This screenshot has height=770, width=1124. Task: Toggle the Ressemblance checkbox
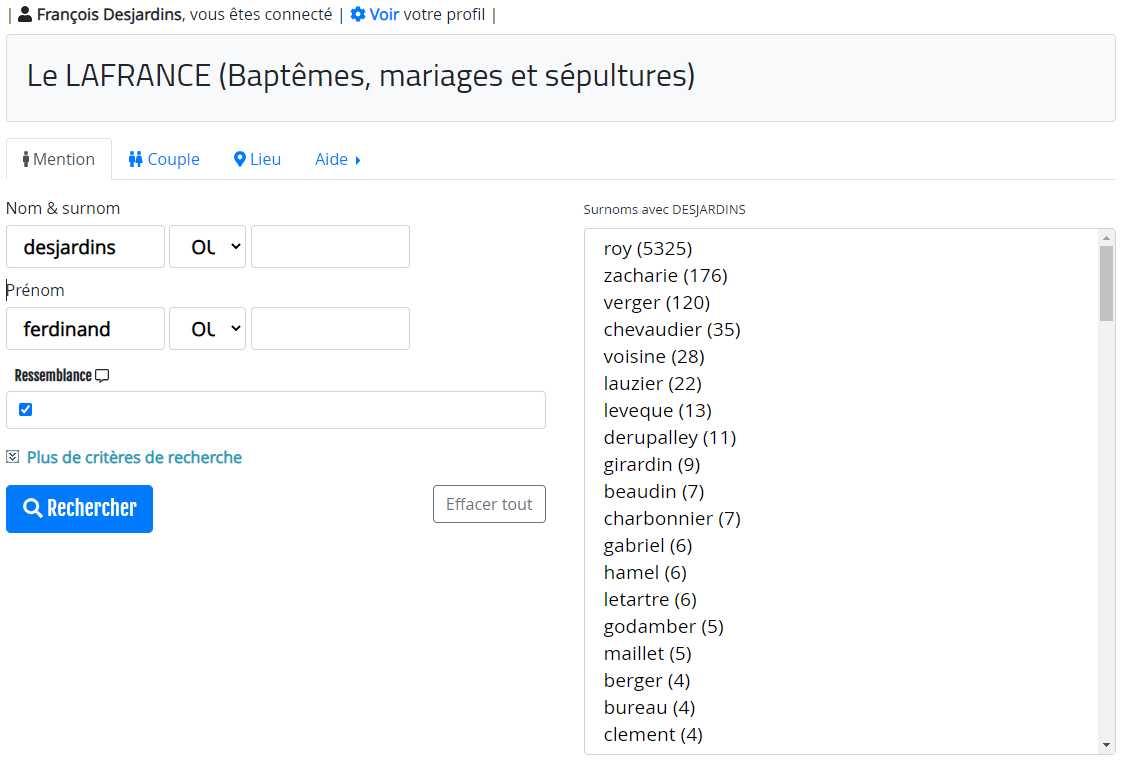[26, 409]
